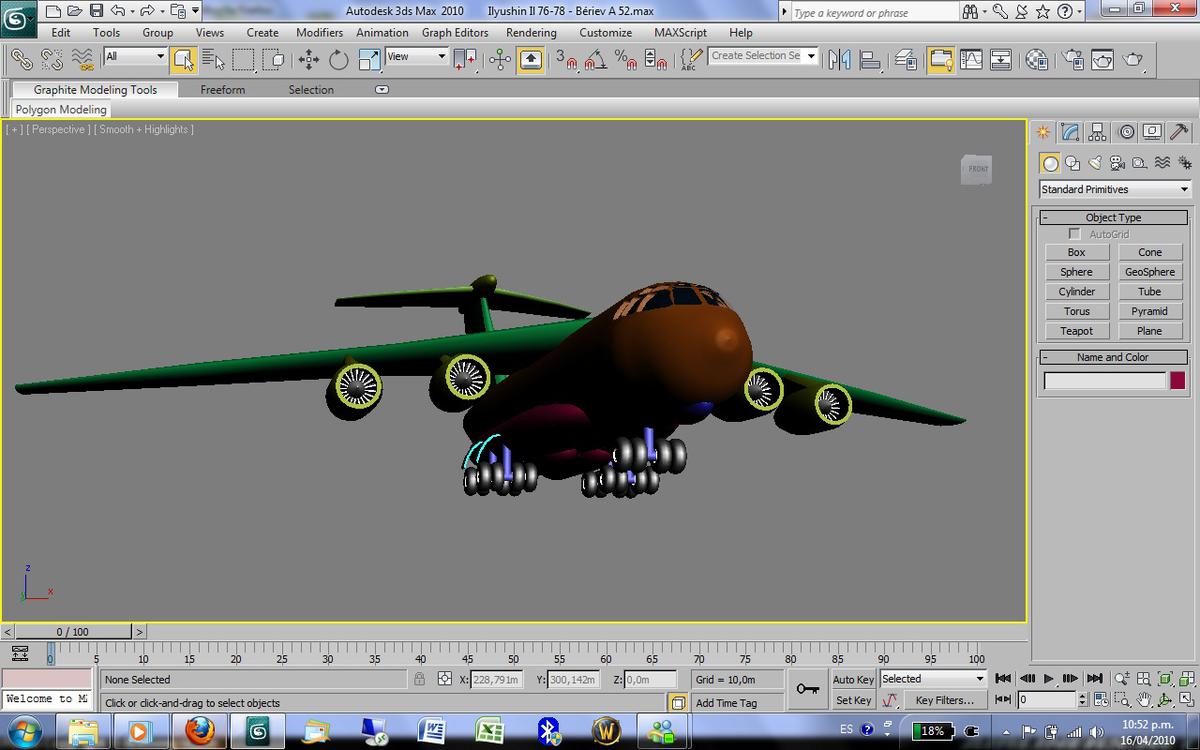Screen dimensions: 1200x750
Task: Open Rendered Frame Window icon
Action: [1102, 60]
